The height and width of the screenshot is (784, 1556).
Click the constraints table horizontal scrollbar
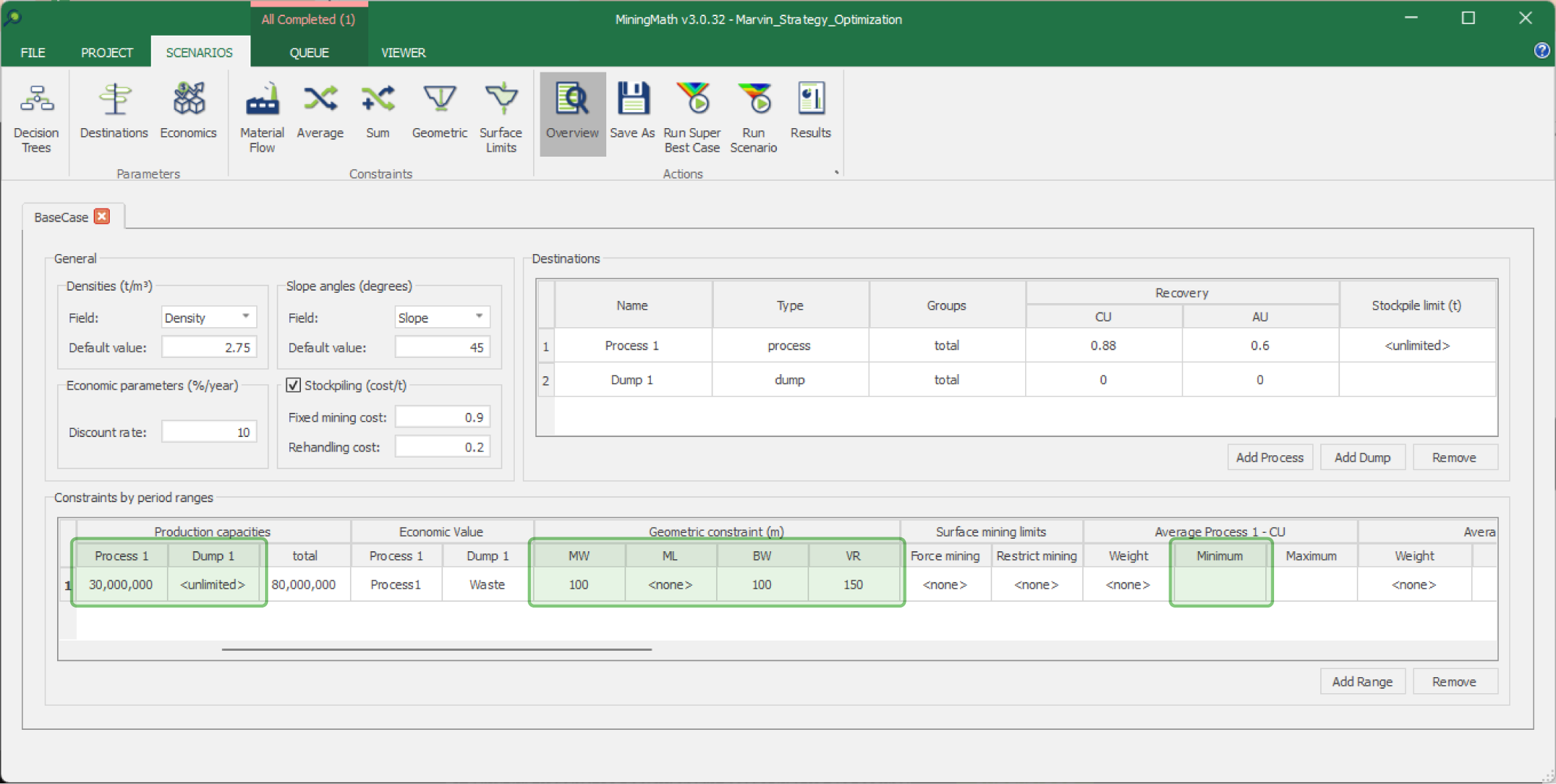click(x=436, y=649)
